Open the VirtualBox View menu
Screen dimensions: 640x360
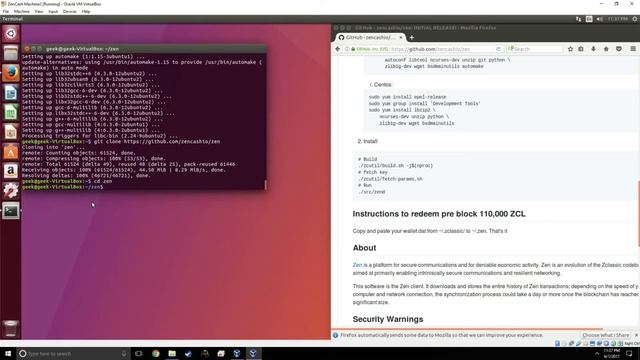[39, 11]
